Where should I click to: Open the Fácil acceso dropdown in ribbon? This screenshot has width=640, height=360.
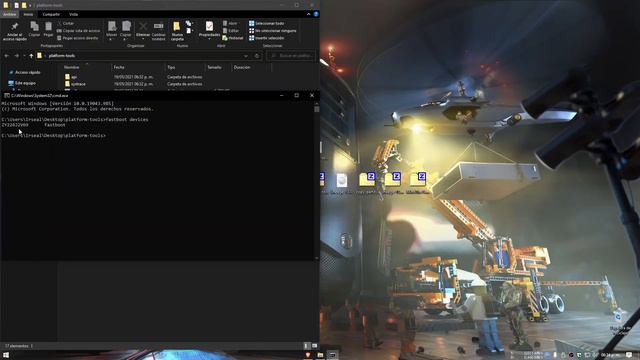(x=189, y=31)
